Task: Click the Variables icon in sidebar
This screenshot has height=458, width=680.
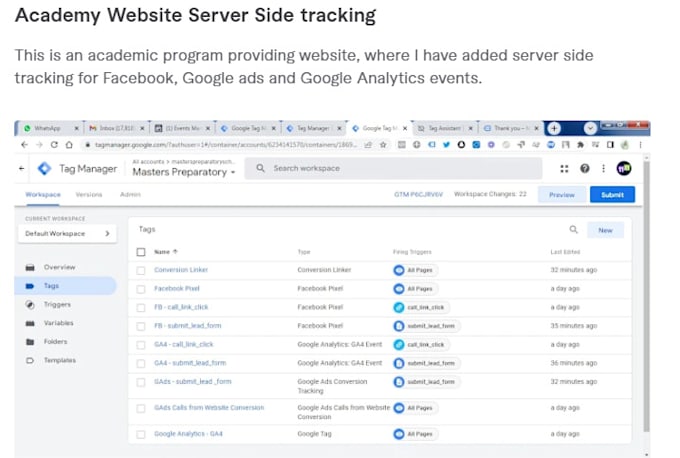Action: coord(30,323)
